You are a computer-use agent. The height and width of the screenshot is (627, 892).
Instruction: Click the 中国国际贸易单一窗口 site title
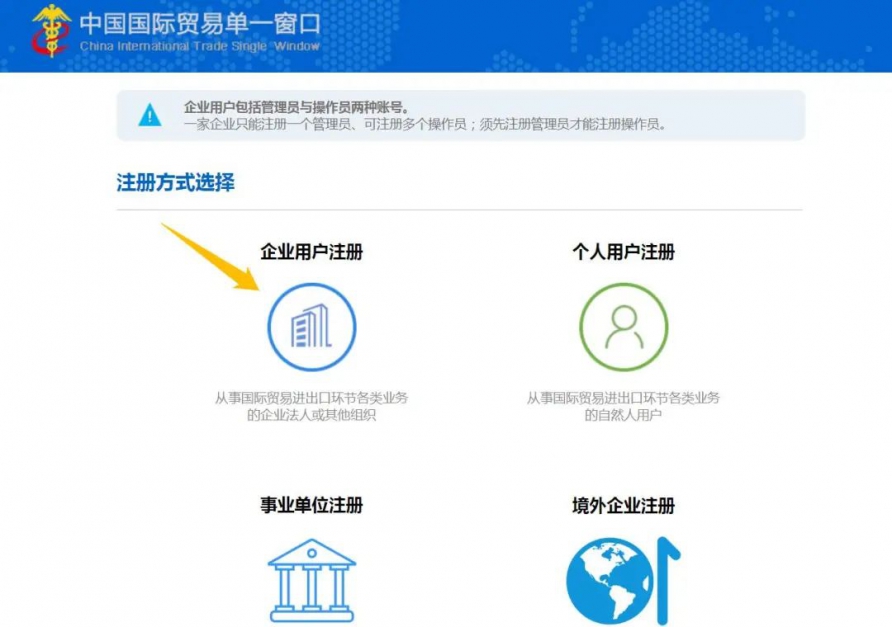(x=200, y=24)
